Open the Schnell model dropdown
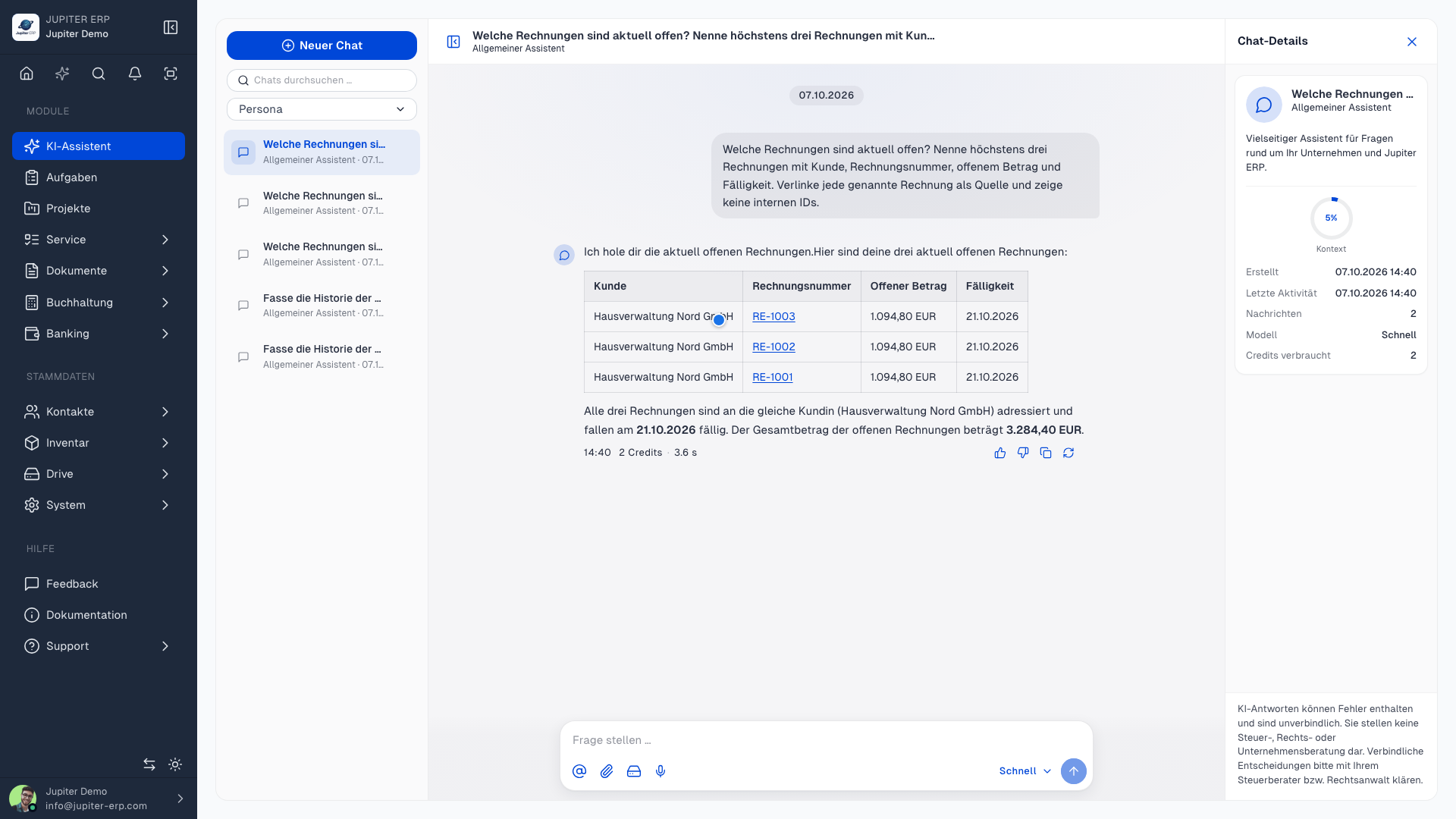Screen dimensions: 1456x819 pyautogui.click(x=1025, y=771)
